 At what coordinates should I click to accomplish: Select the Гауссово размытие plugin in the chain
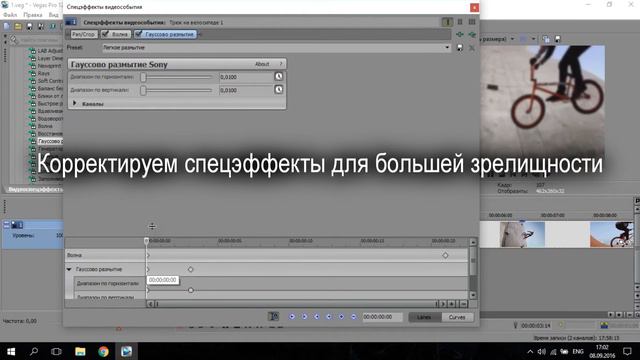[169, 34]
